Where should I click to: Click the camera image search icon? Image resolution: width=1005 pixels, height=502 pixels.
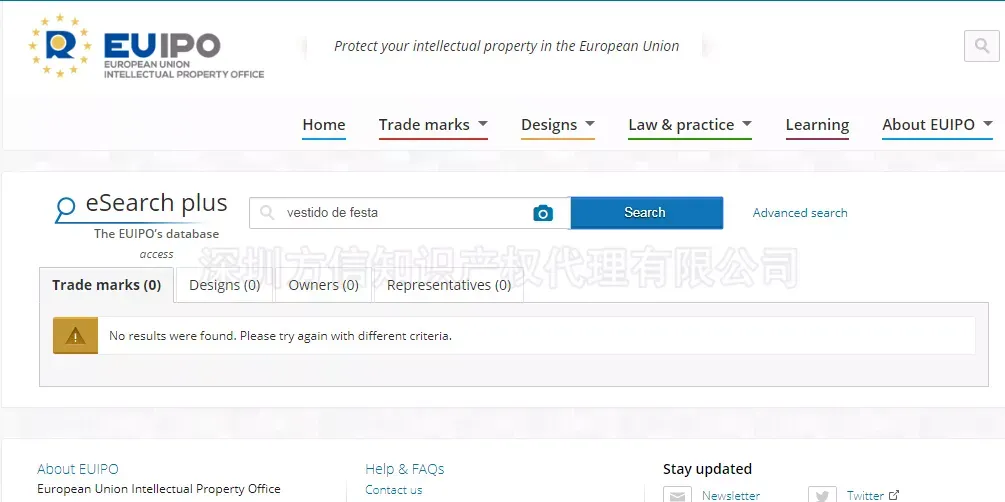(543, 213)
